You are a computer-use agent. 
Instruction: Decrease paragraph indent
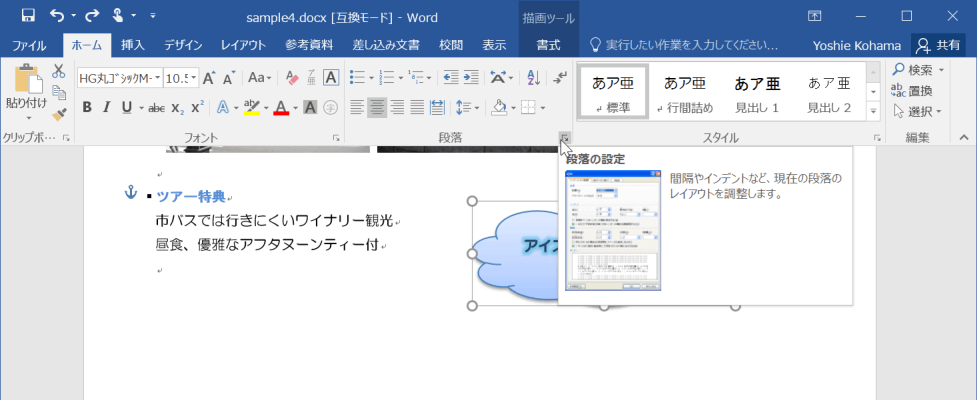pos(451,78)
